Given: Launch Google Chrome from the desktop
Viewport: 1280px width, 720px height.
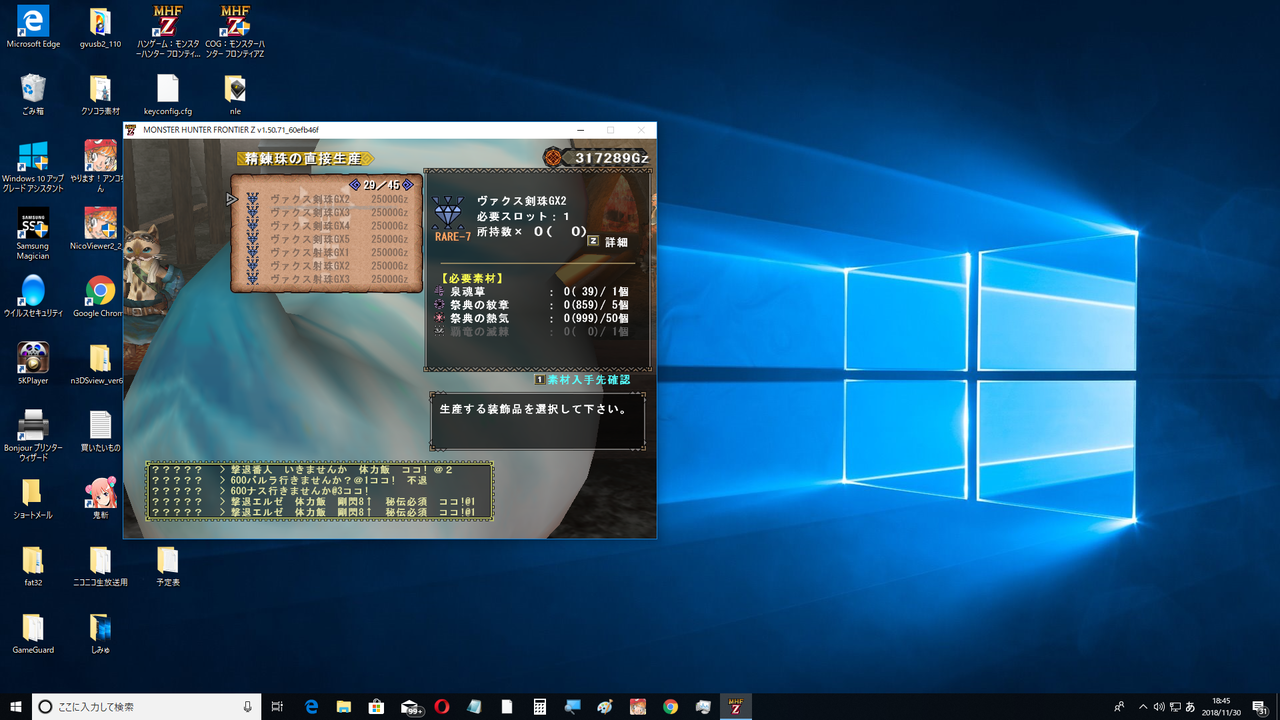Looking at the screenshot, I should point(100,296).
